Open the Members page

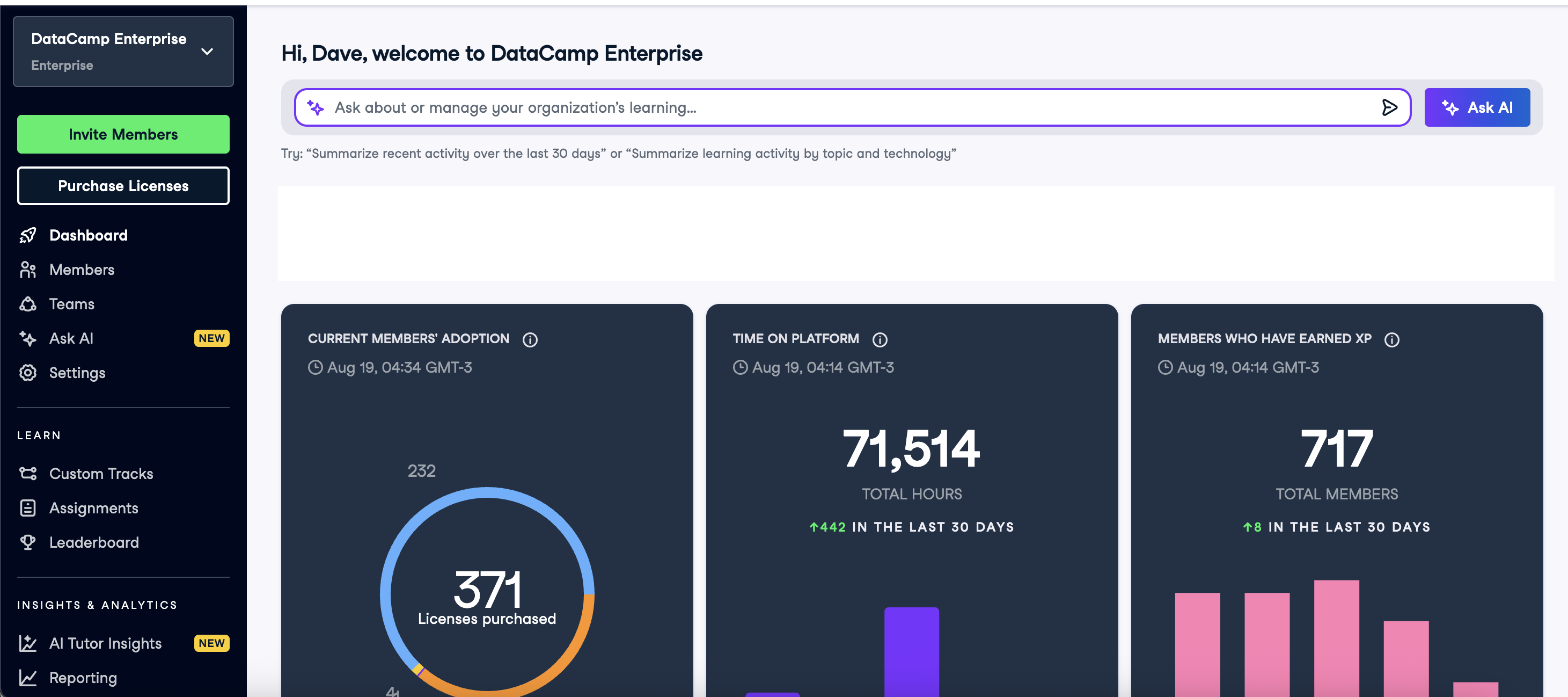82,270
